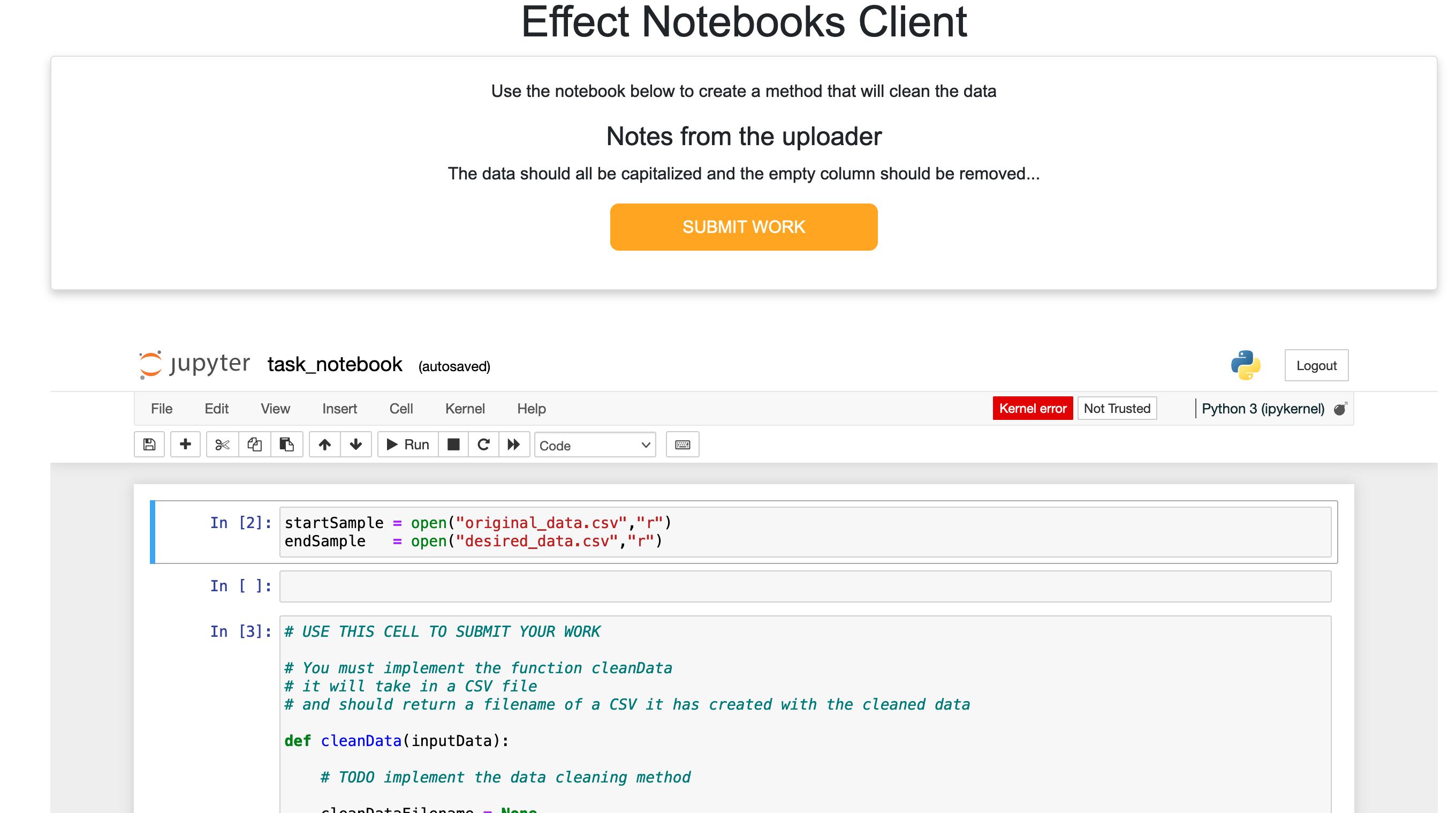Expand the Code cell type dropdown
This screenshot has width=1456, height=813.
tap(595, 446)
